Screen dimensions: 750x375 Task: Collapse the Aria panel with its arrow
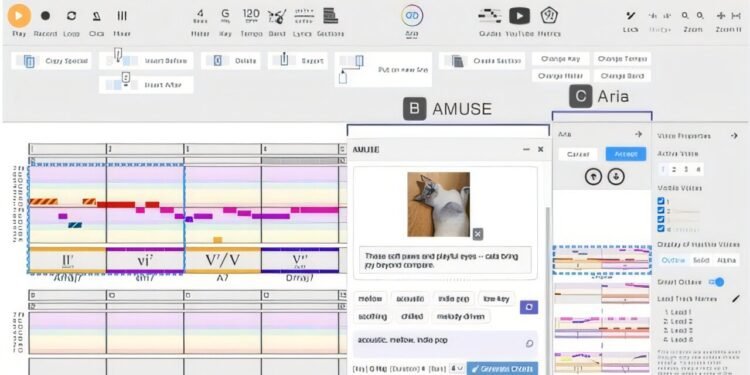coord(638,134)
